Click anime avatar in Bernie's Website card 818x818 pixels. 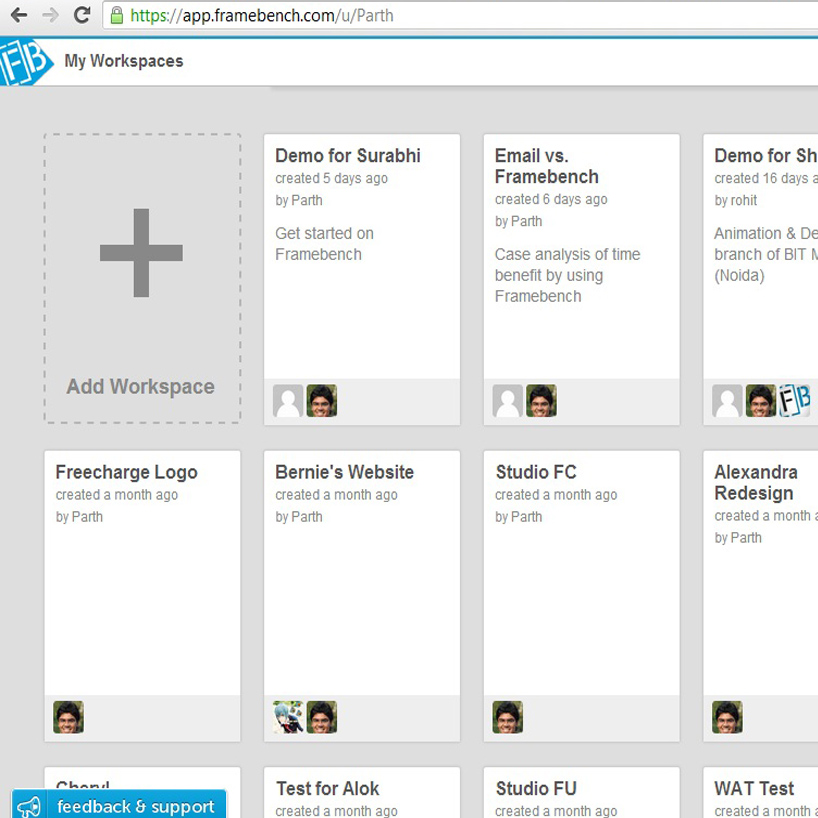[x=288, y=717]
